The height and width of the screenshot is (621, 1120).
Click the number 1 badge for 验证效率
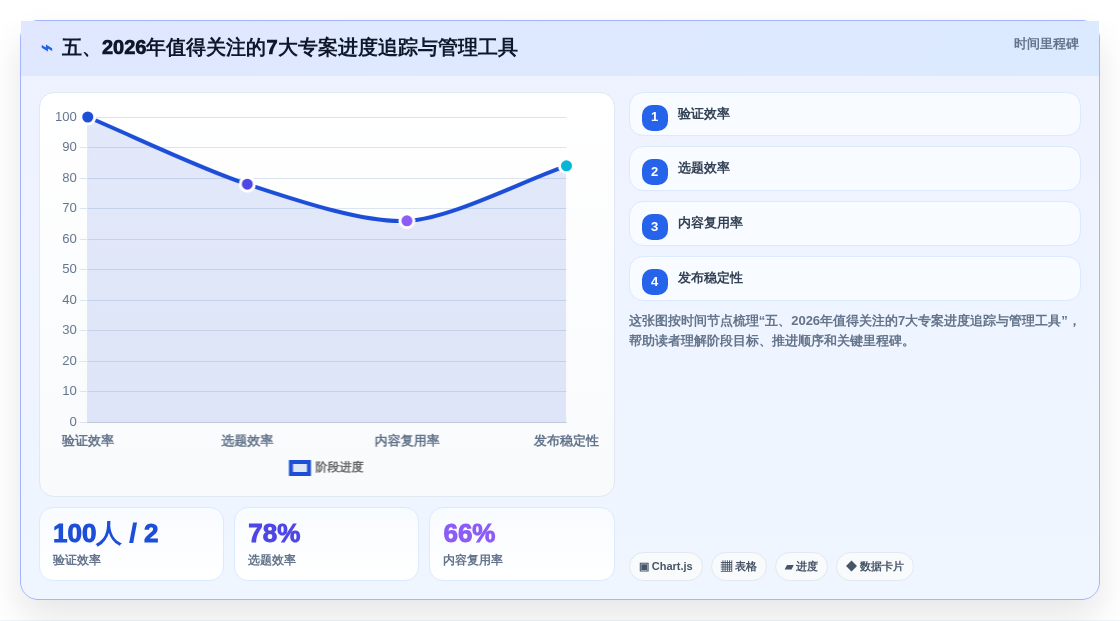tap(654, 117)
